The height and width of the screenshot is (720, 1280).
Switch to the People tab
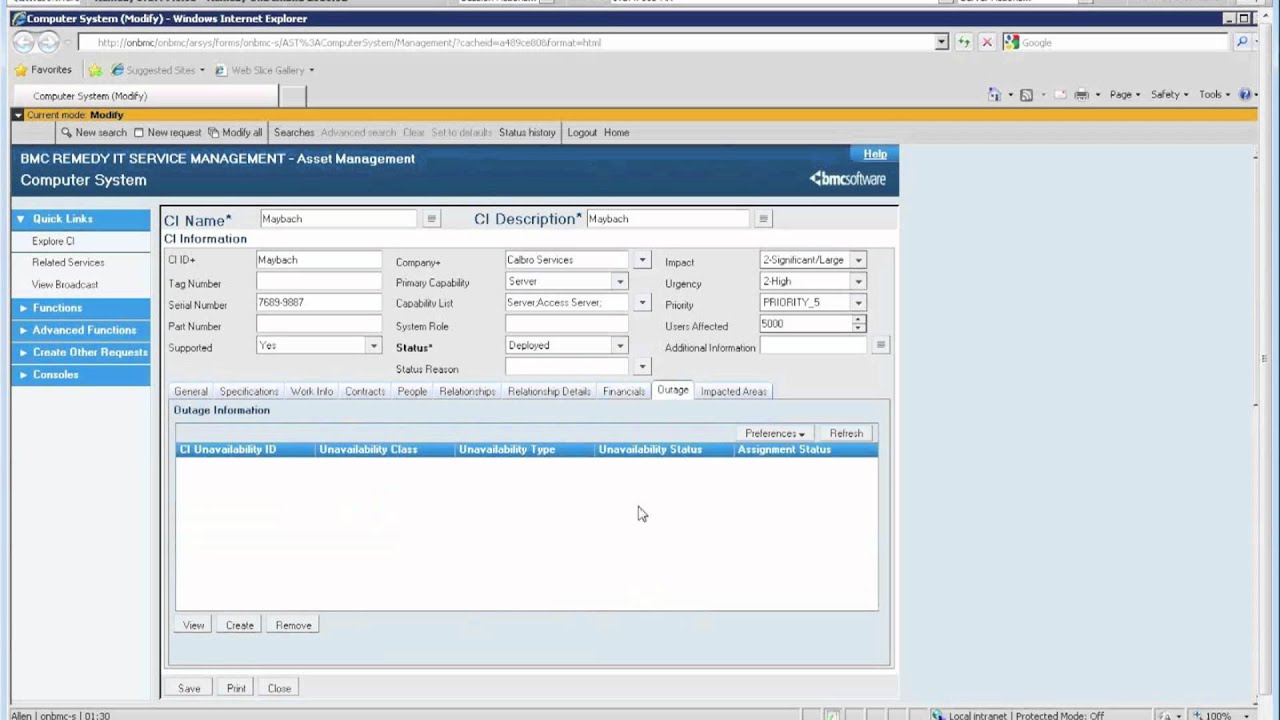click(412, 391)
